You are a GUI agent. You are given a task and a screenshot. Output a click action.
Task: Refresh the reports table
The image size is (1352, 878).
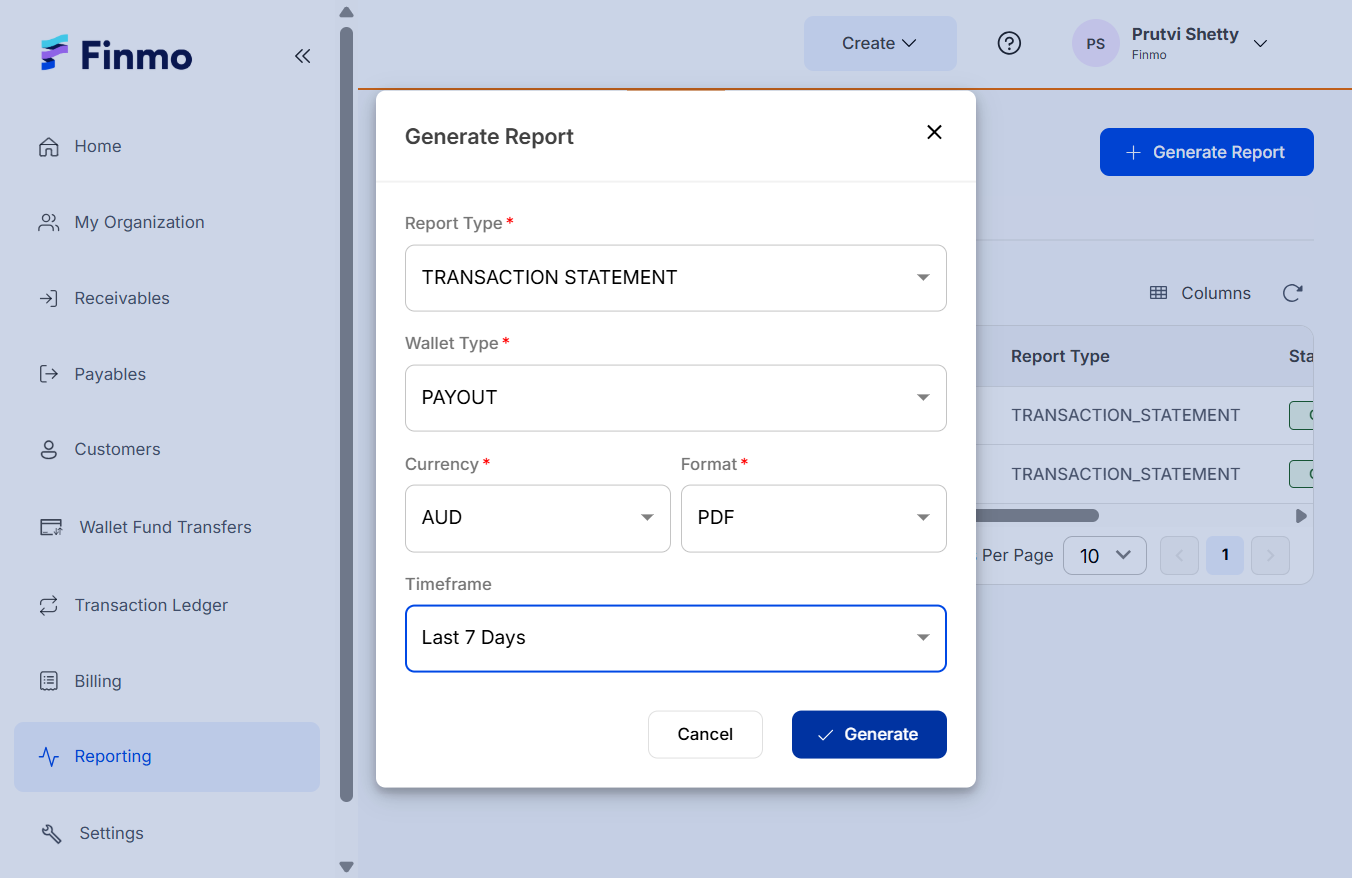pos(1292,293)
